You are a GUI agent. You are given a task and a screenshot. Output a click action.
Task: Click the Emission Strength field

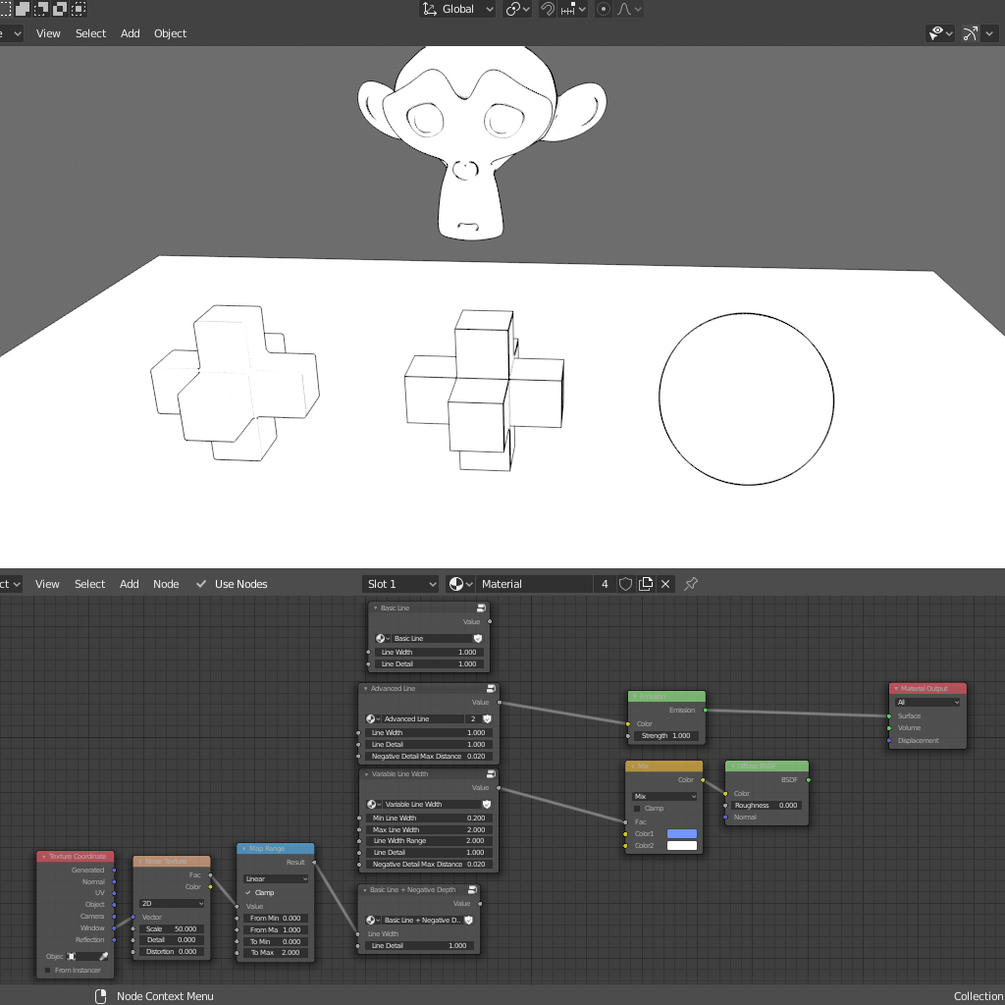[666, 736]
